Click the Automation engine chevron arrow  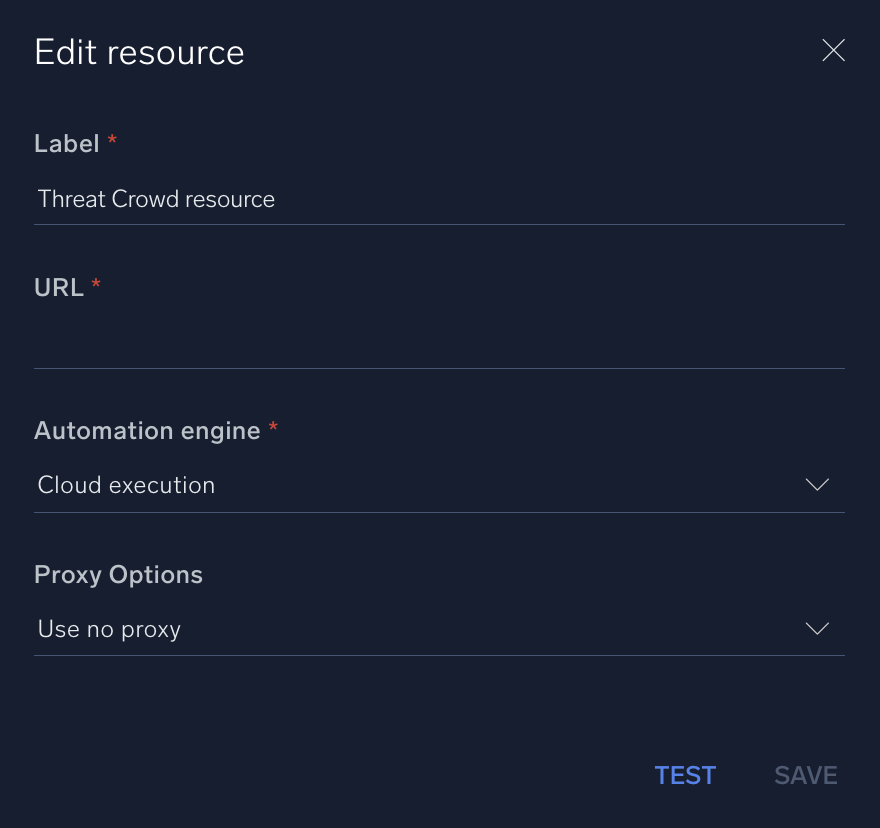817,485
